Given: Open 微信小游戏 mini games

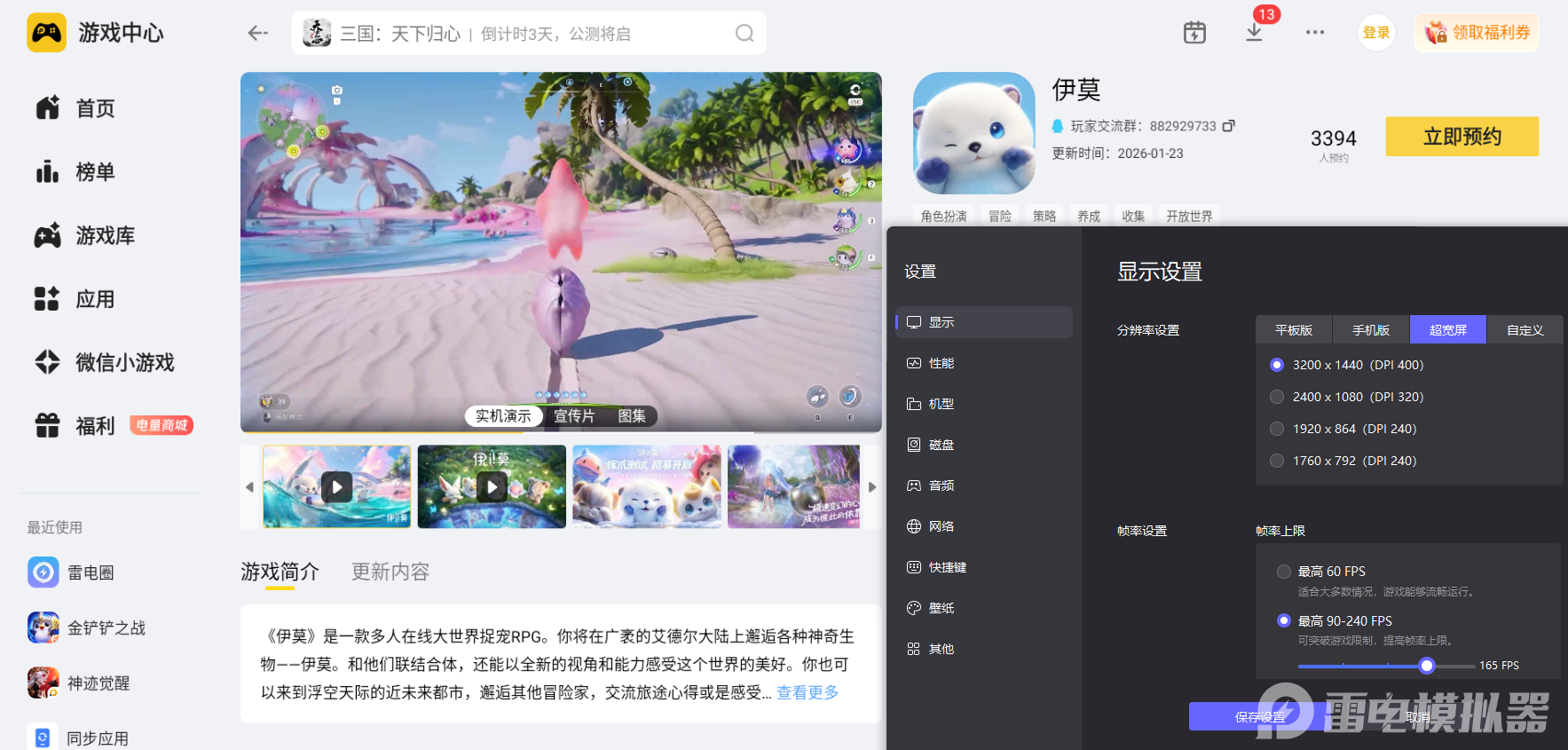Looking at the screenshot, I should [105, 362].
